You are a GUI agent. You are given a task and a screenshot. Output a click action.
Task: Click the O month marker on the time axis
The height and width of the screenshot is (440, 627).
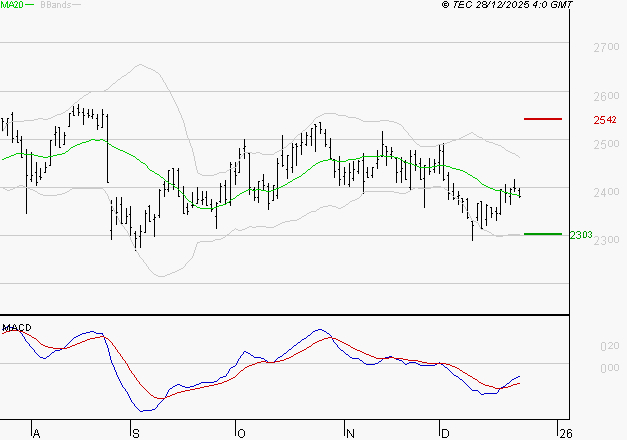(x=241, y=434)
